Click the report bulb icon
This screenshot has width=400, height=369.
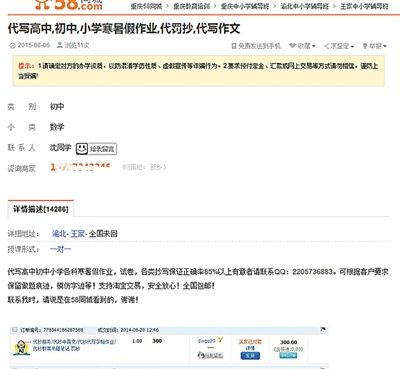tap(365, 46)
